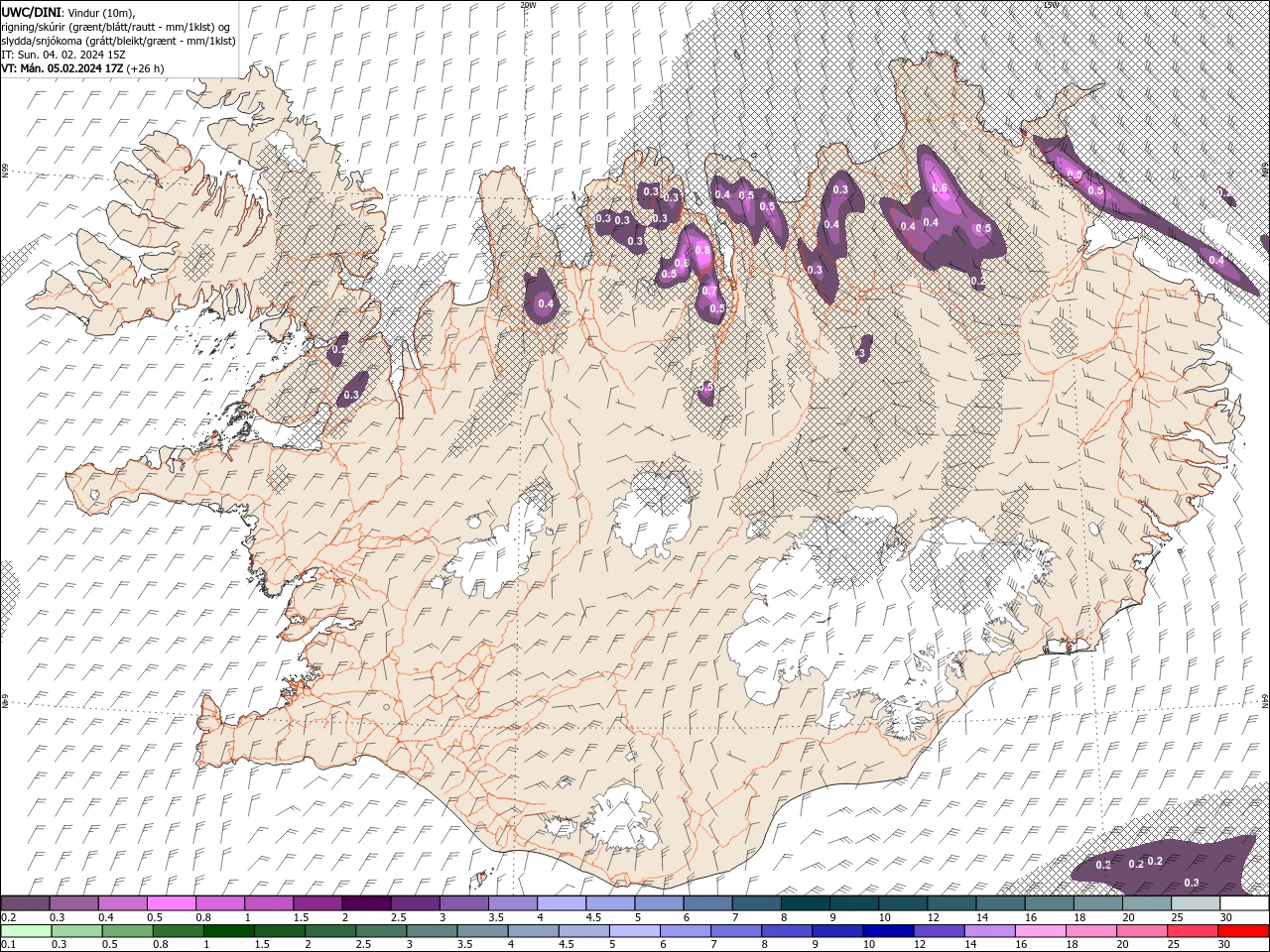The image size is (1270, 952).
Task: Click the '15W' longitude label at the top edge
Action: click(x=1051, y=5)
